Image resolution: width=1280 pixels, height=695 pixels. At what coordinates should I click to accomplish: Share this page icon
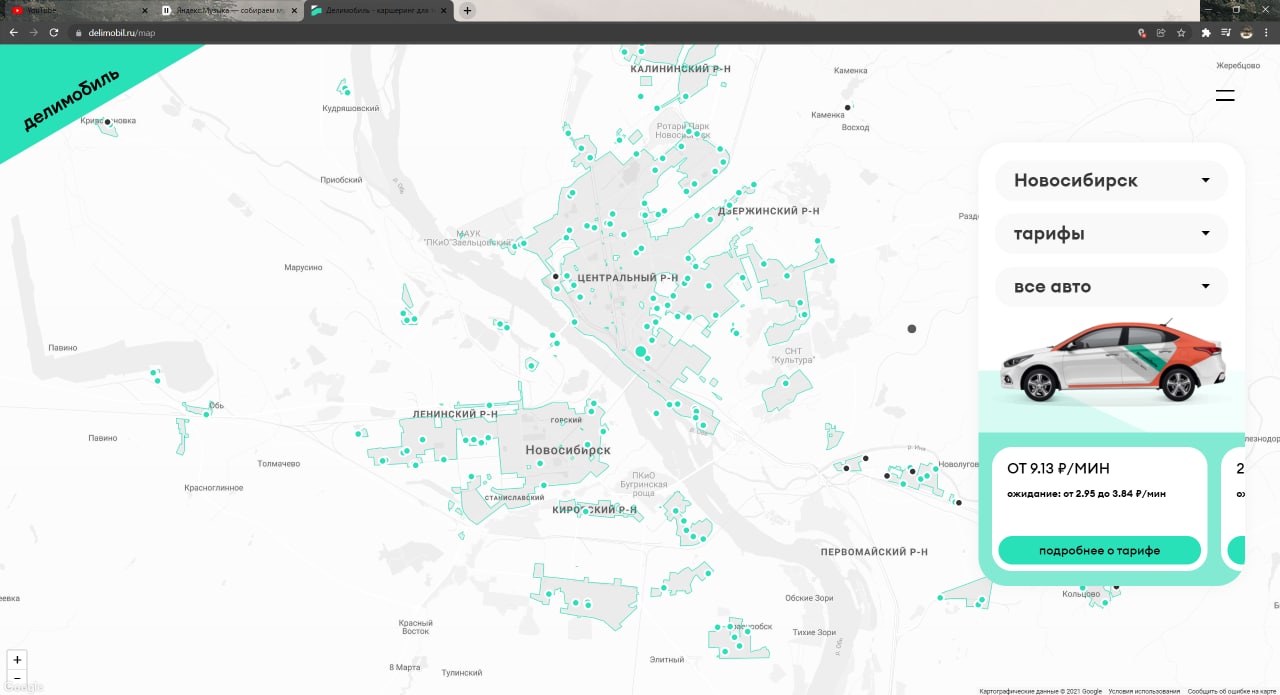(x=1161, y=33)
